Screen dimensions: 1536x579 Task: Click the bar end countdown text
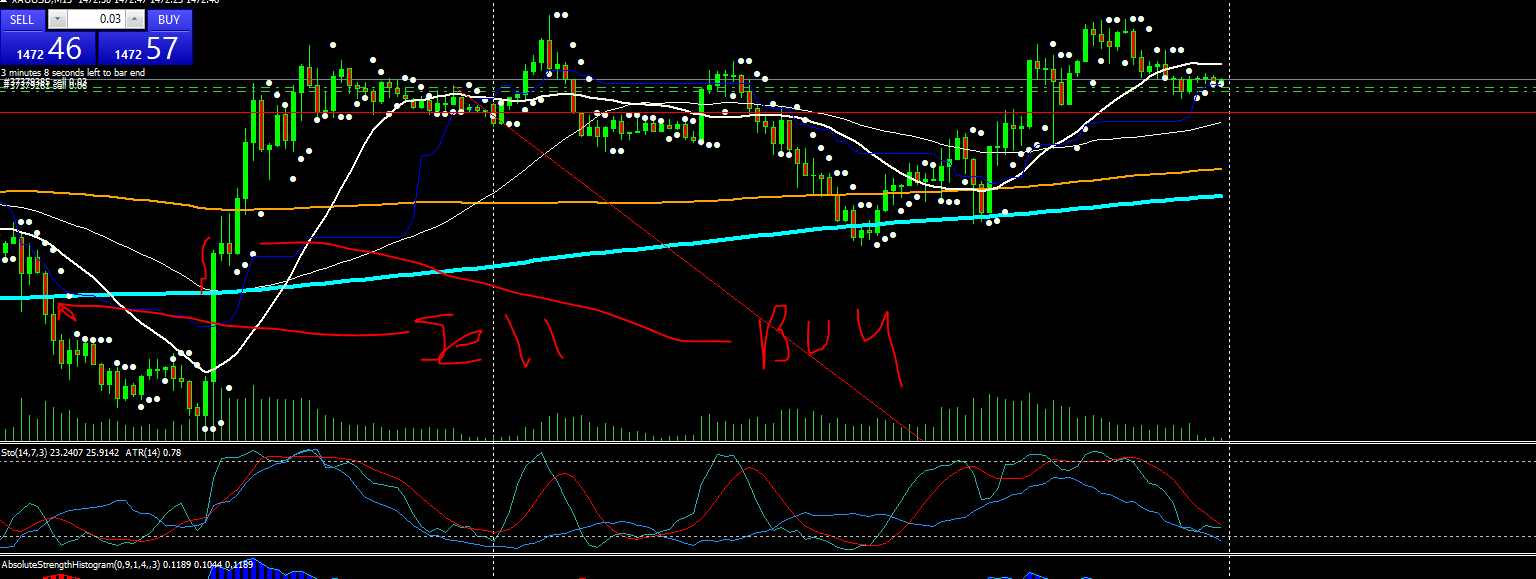tap(72, 72)
